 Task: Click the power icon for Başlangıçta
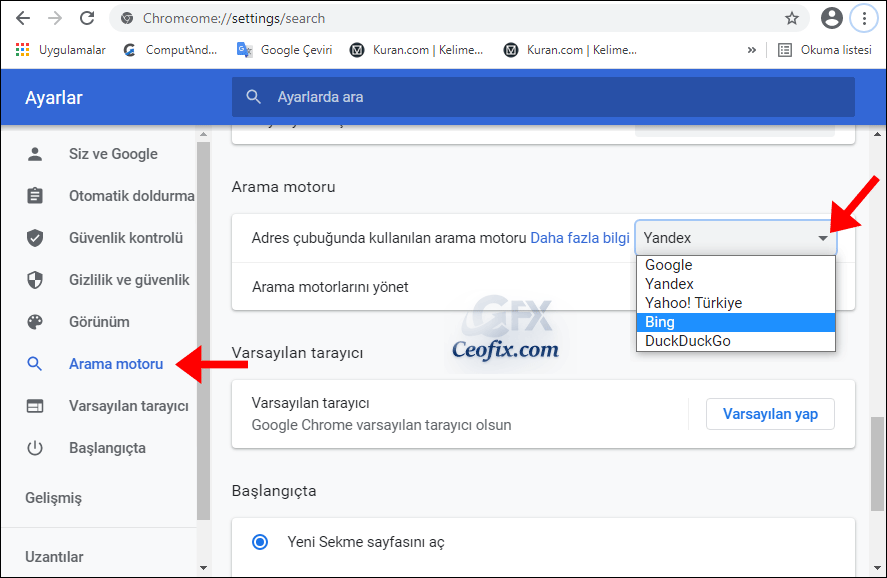tap(35, 447)
